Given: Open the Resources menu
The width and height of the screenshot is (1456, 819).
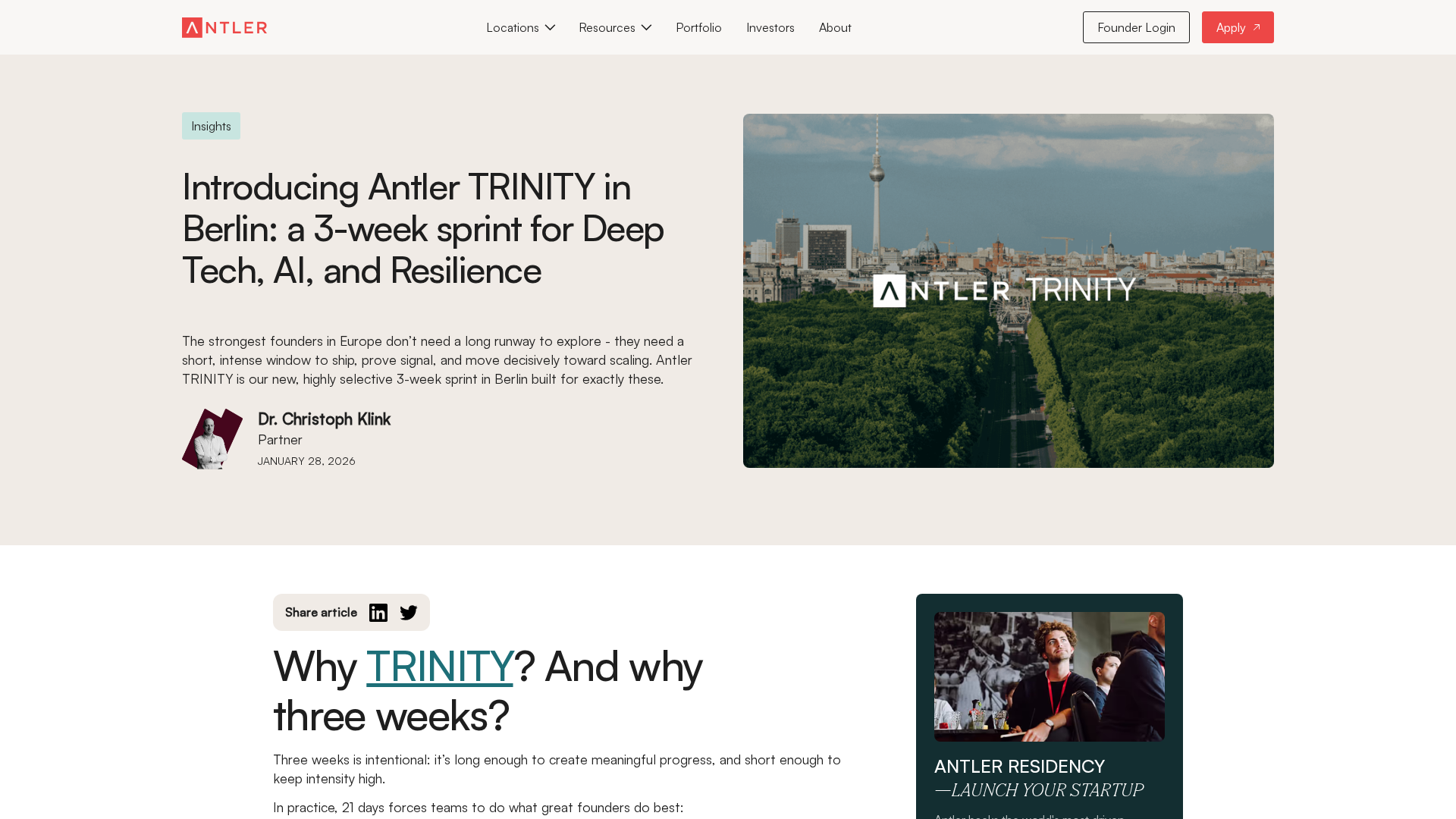Looking at the screenshot, I should tap(615, 27).
